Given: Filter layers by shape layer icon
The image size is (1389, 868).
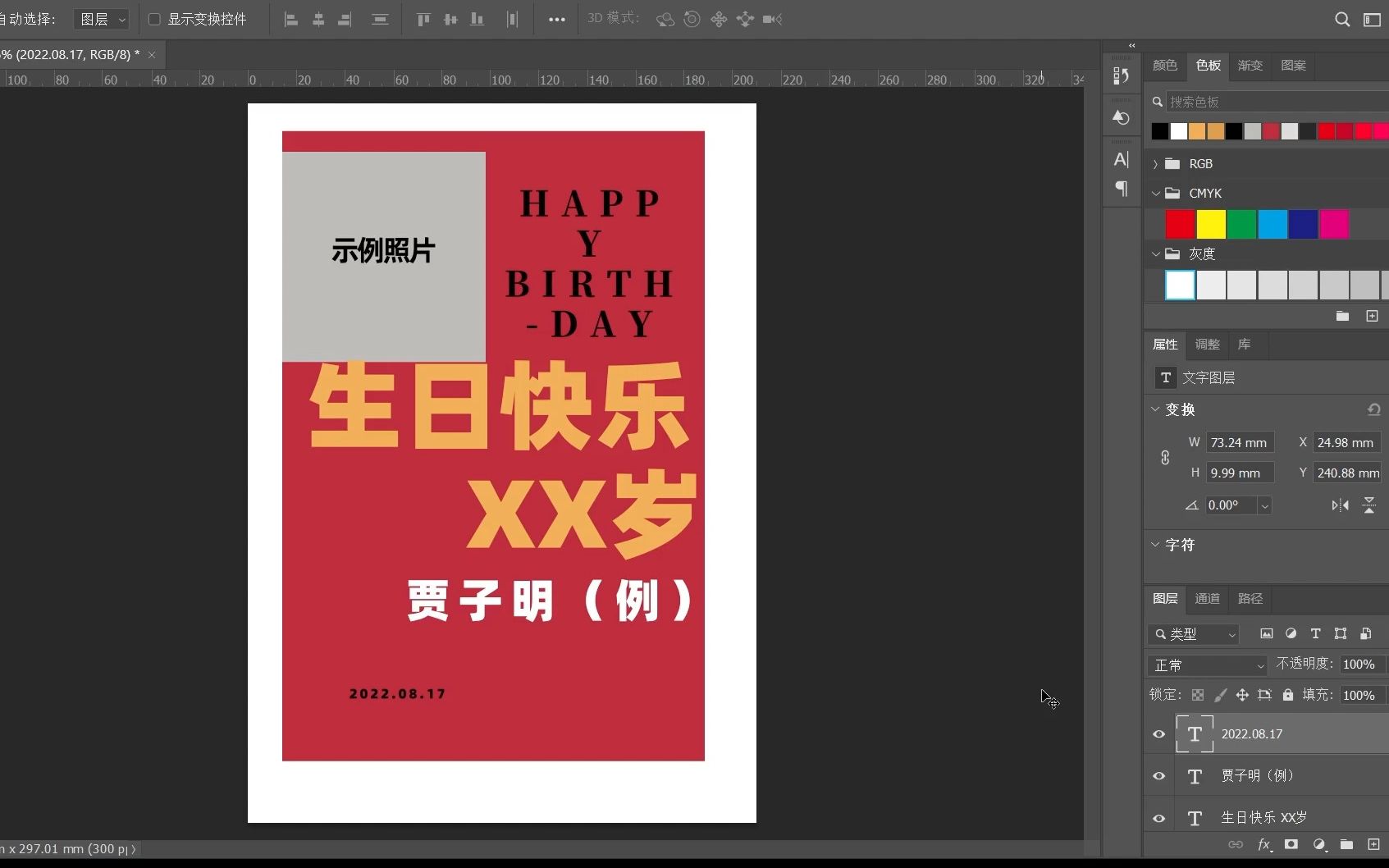Looking at the screenshot, I should [1341, 633].
